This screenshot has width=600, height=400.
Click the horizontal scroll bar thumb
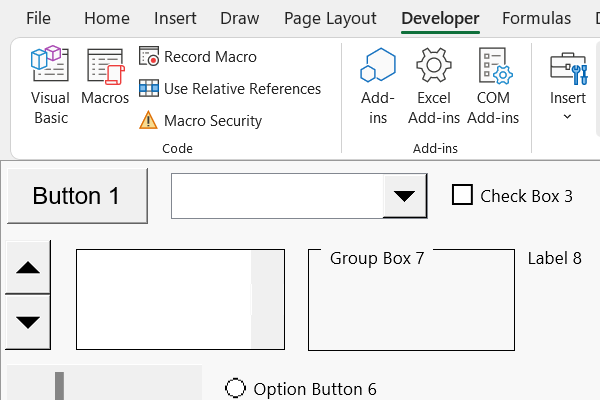pos(59,386)
